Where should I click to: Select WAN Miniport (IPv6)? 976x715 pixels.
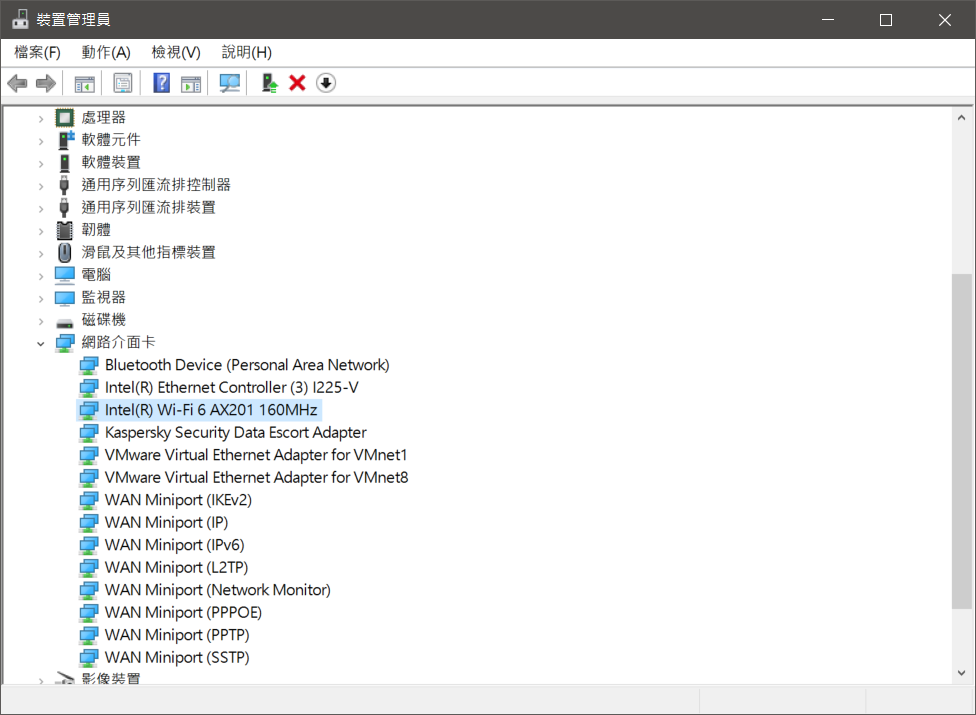point(174,545)
